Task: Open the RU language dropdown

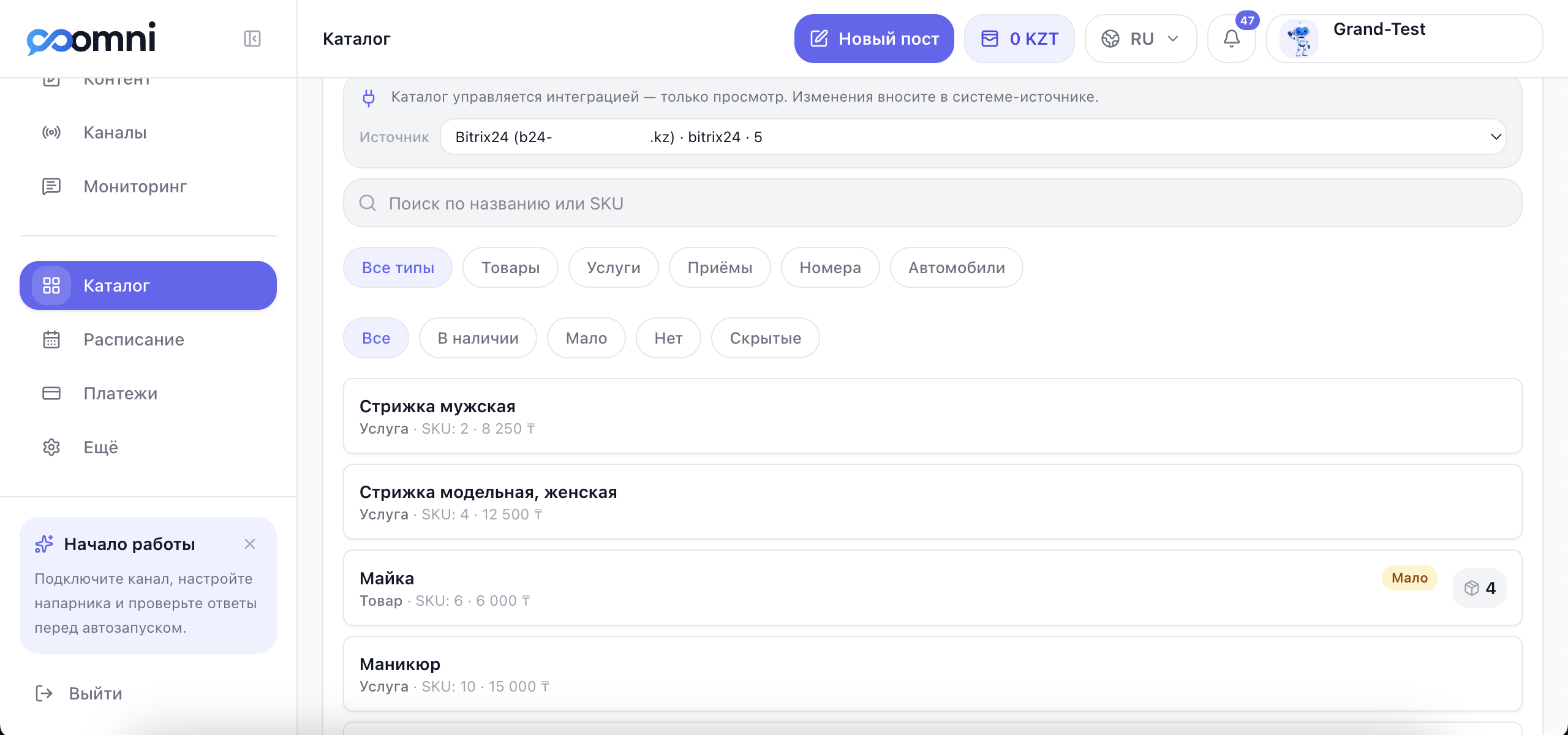Action: coord(1141,39)
